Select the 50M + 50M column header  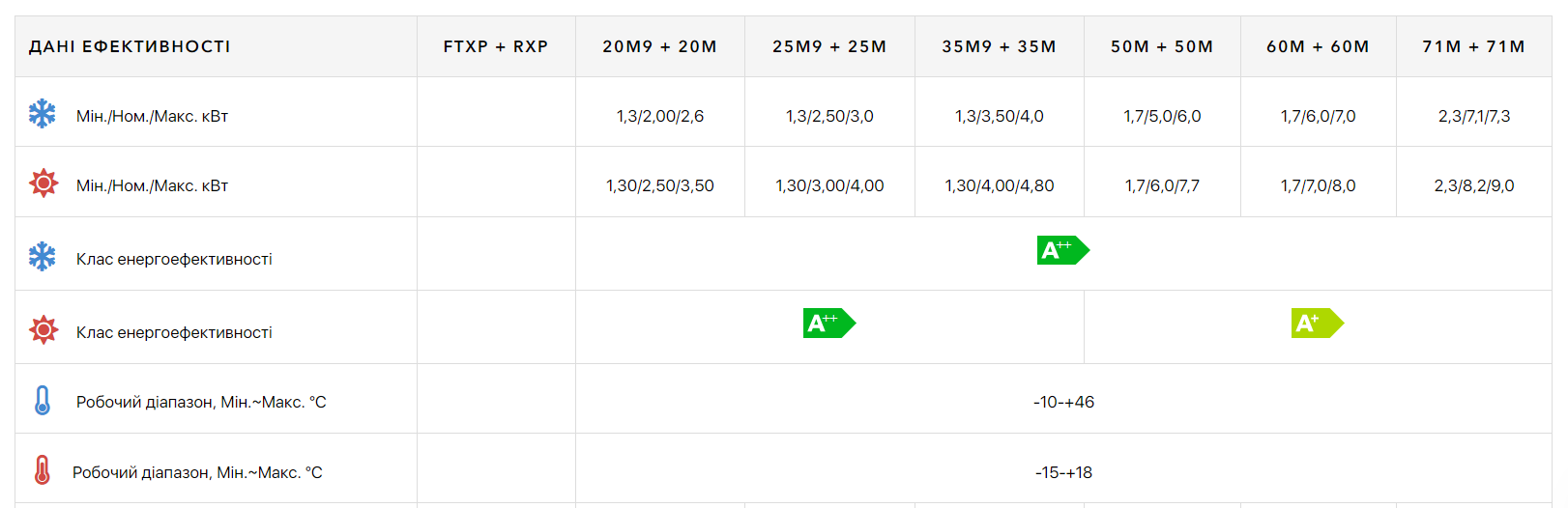[1162, 46]
